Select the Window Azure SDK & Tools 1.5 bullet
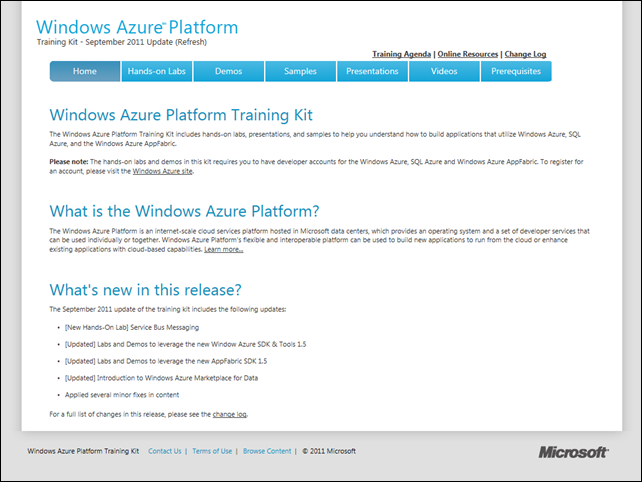Viewport: 642px width, 482px height. pyautogui.click(x=185, y=344)
